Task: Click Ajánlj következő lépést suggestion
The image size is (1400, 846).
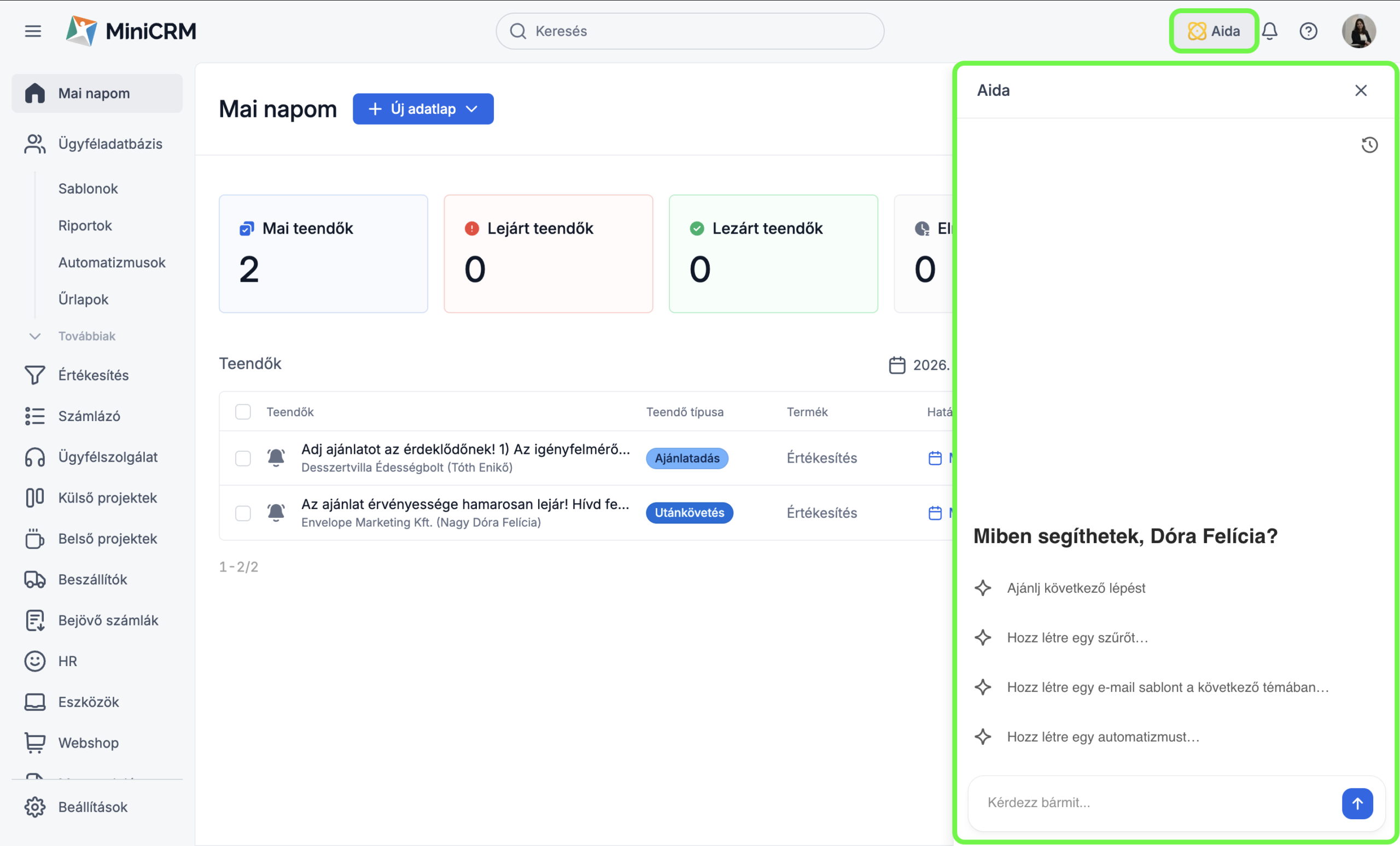Action: [x=1076, y=588]
